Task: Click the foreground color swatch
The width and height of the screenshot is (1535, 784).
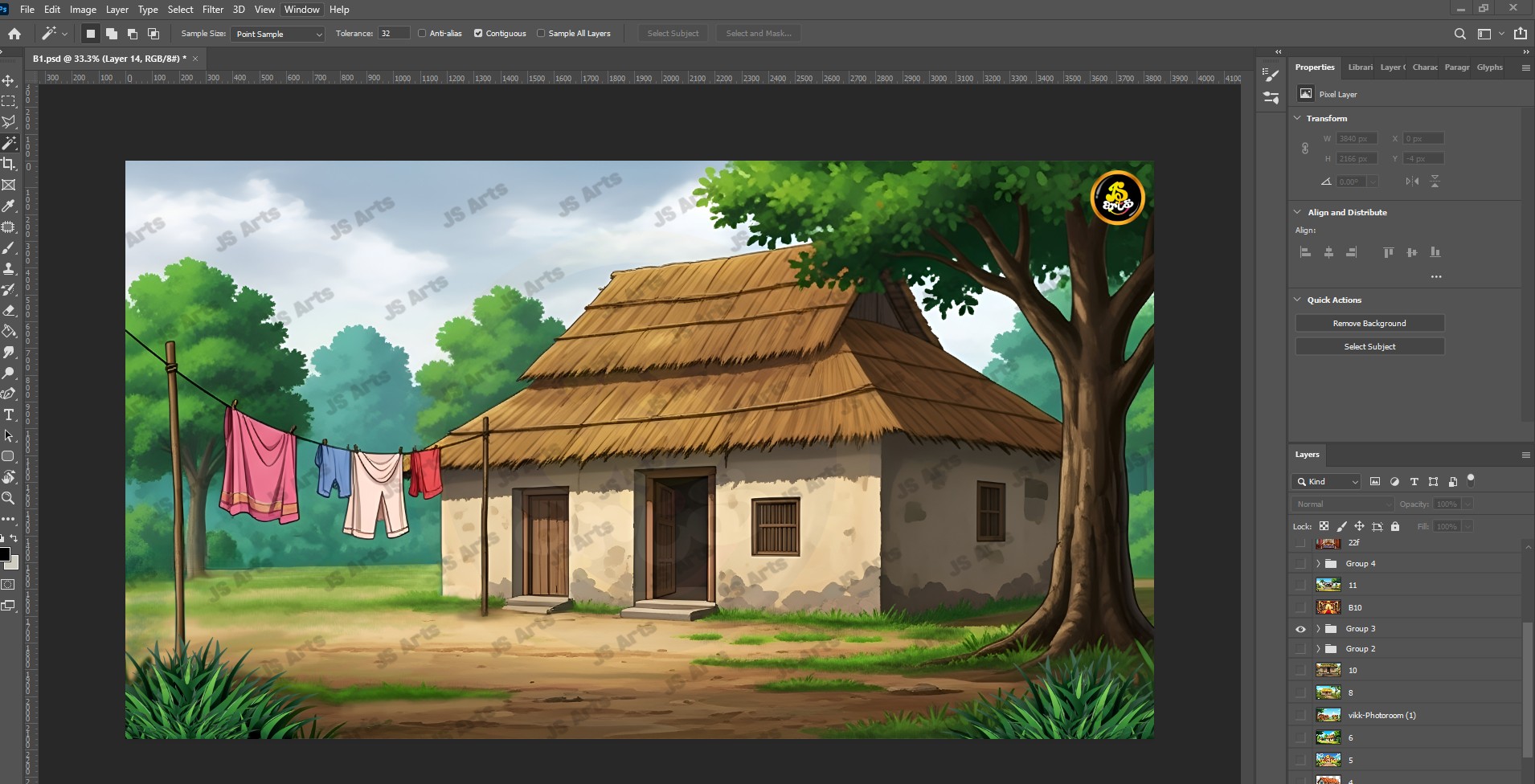Action: pyautogui.click(x=5, y=554)
